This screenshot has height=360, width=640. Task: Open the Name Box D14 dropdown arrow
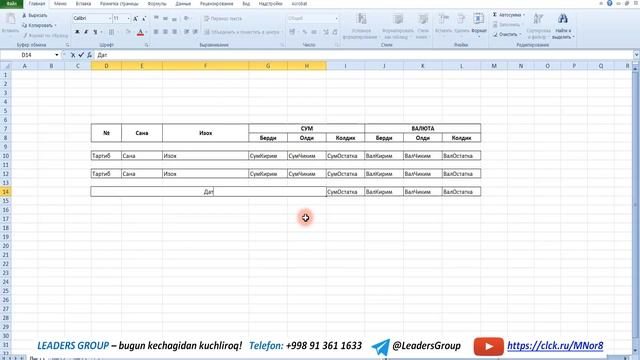57,55
